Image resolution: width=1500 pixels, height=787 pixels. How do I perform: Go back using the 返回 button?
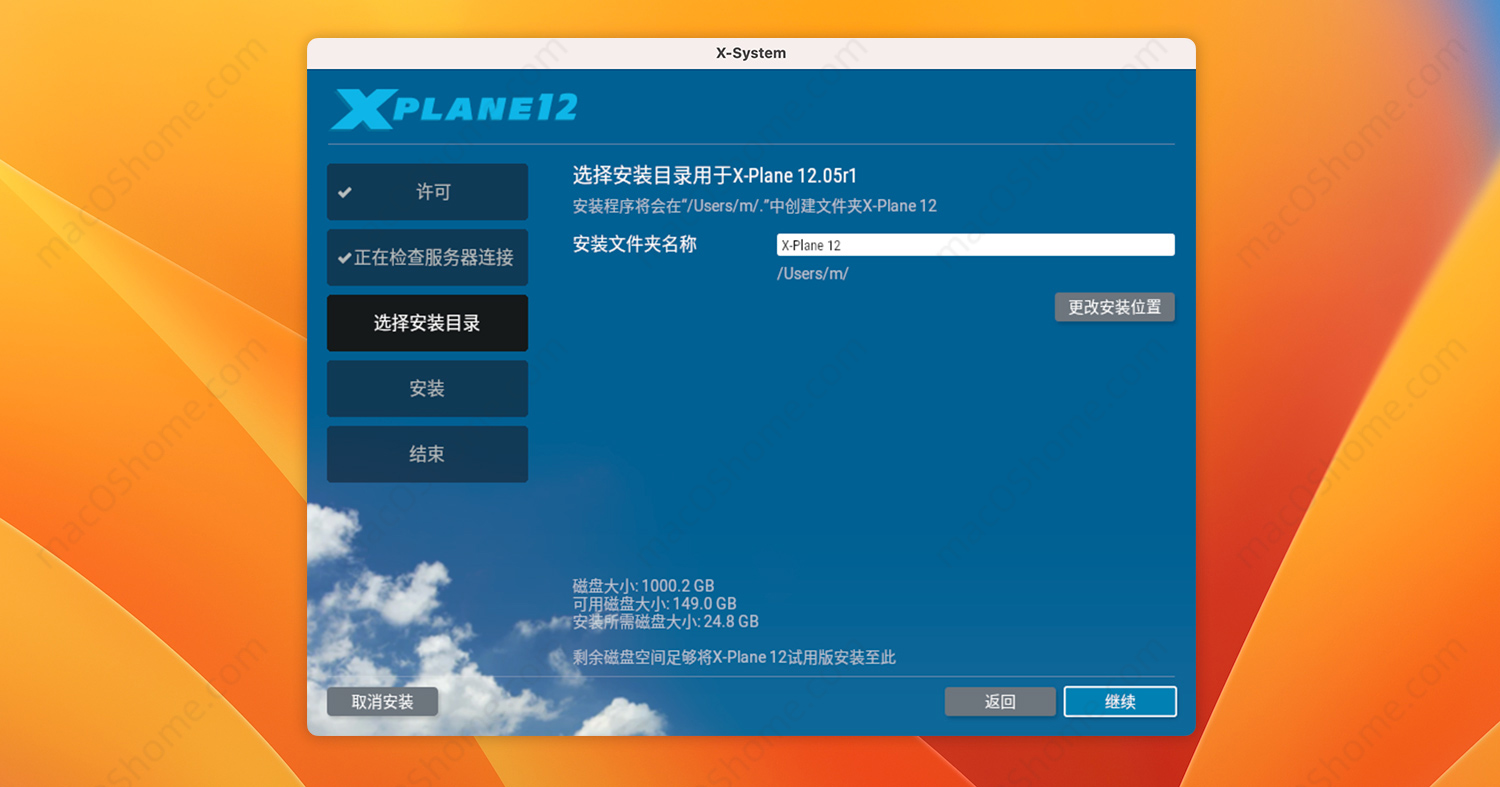click(1000, 702)
